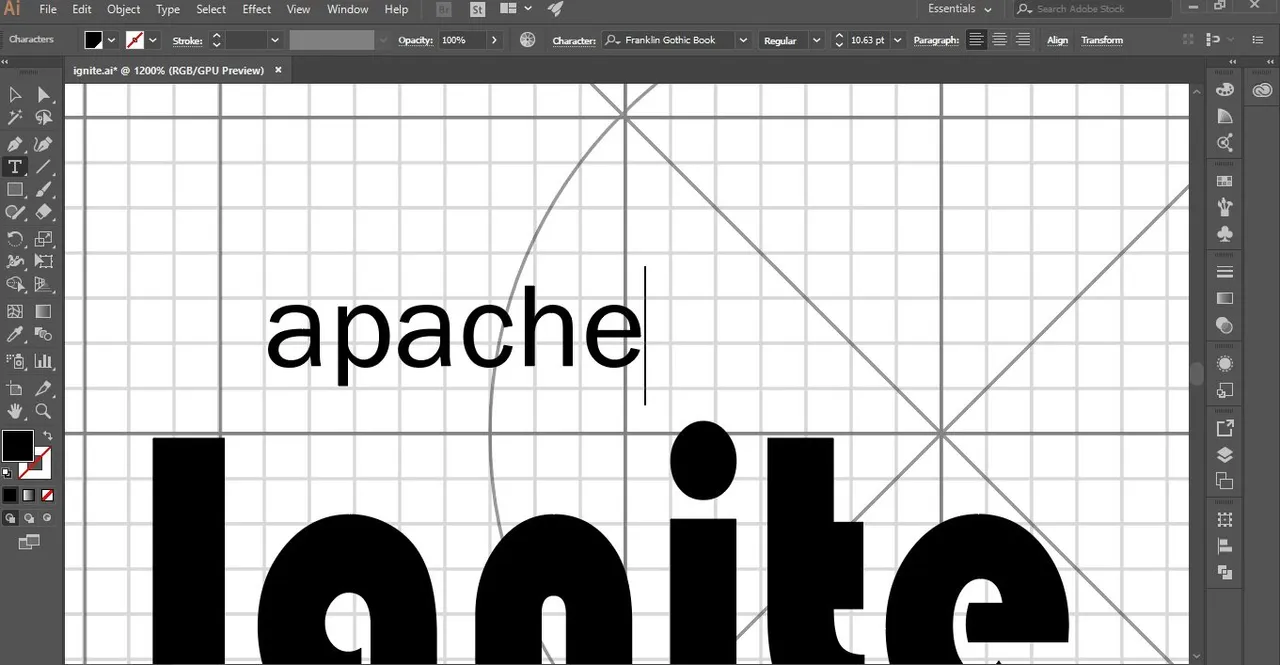Open the Layers panel icon

tap(1224, 454)
